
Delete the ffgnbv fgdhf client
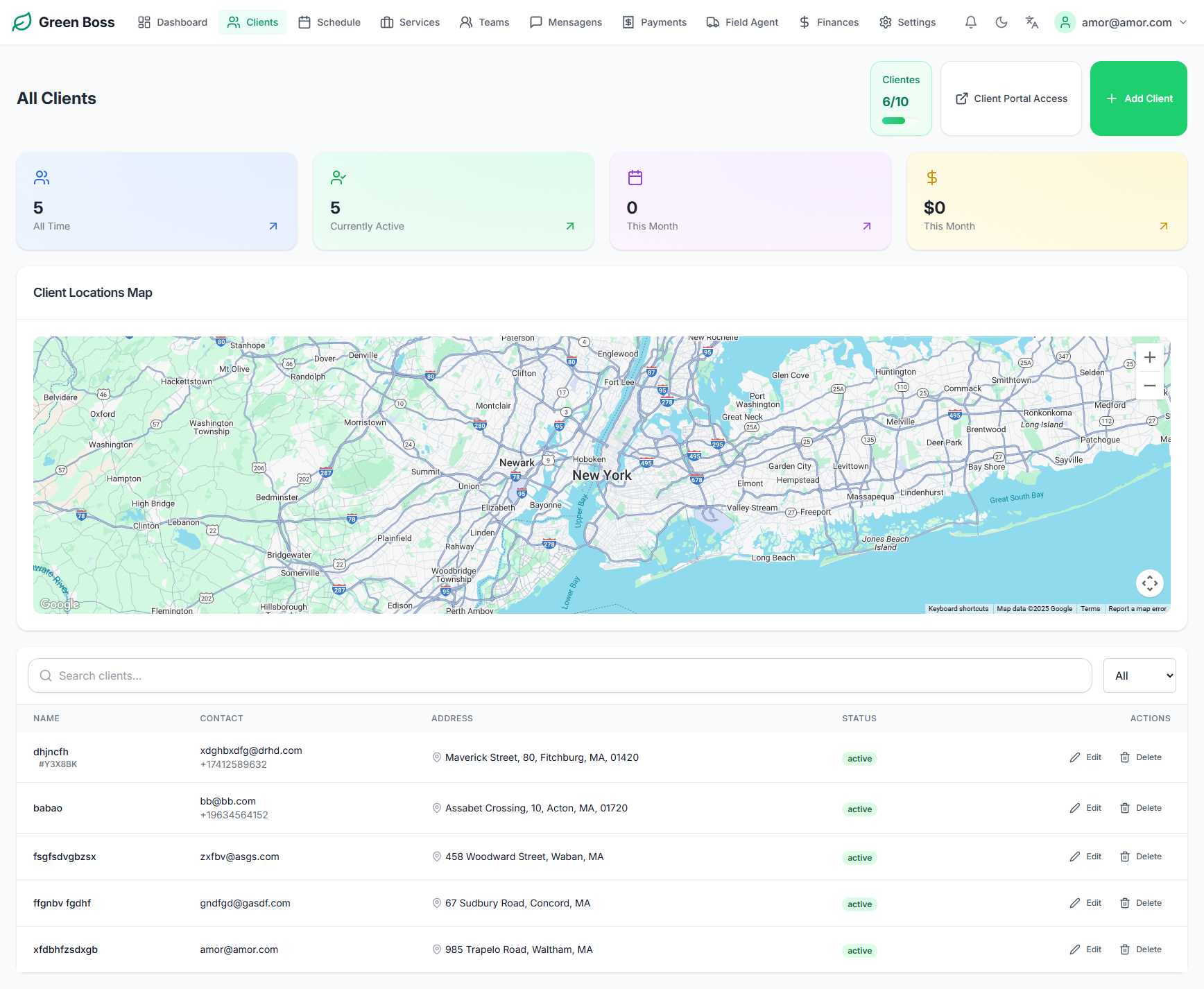(x=1141, y=903)
